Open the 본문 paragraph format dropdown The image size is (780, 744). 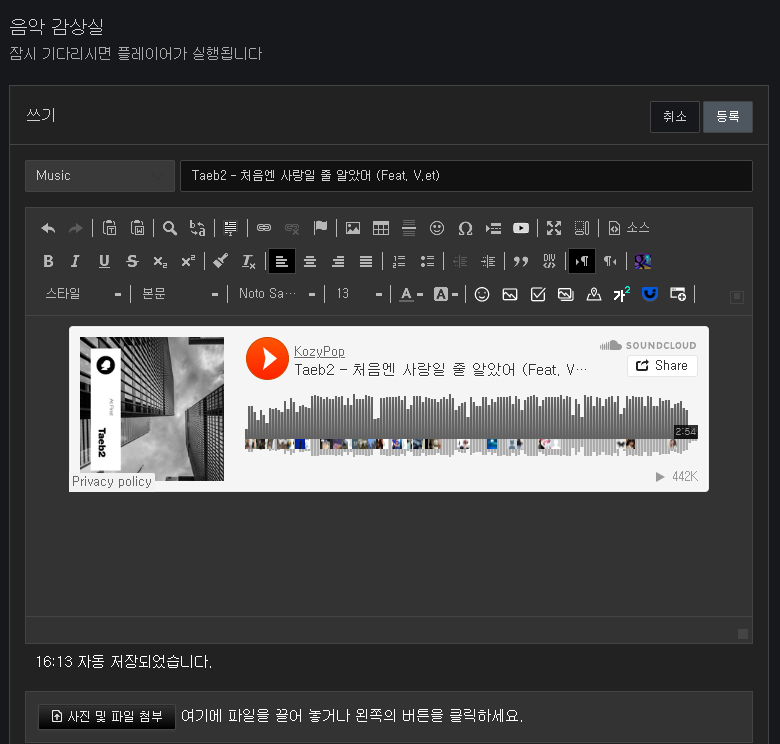coord(180,294)
